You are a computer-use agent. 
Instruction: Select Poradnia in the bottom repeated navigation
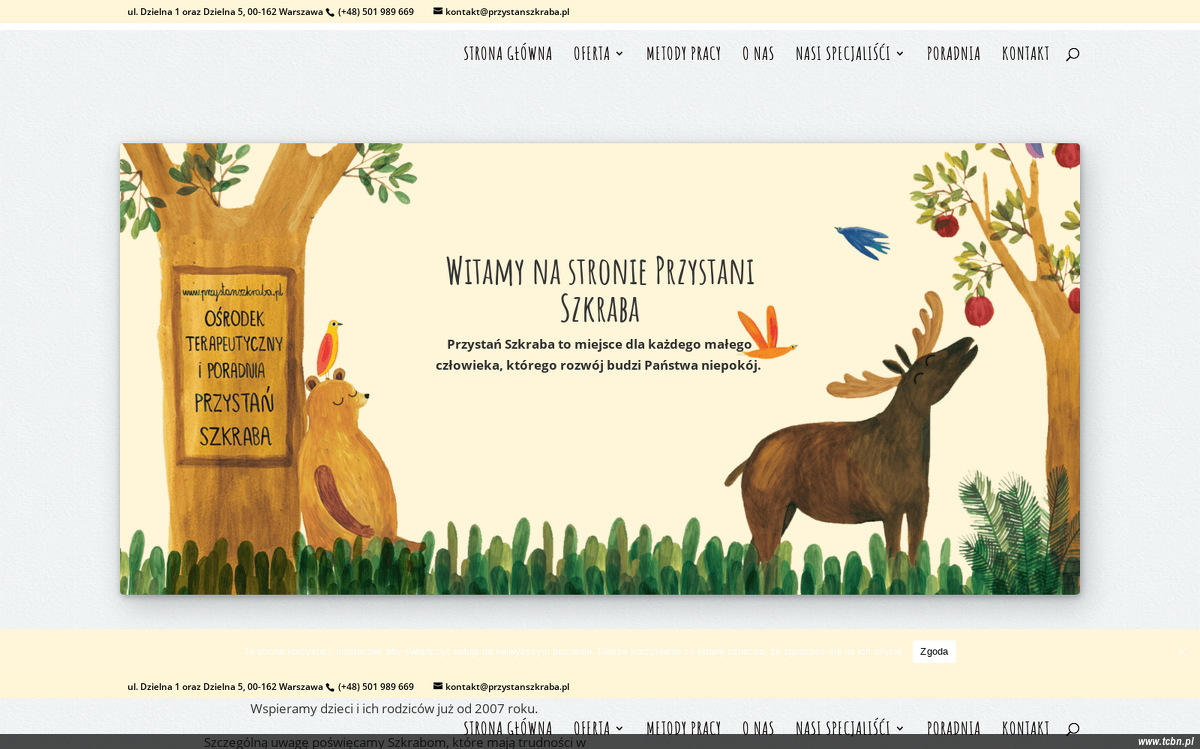coord(954,728)
